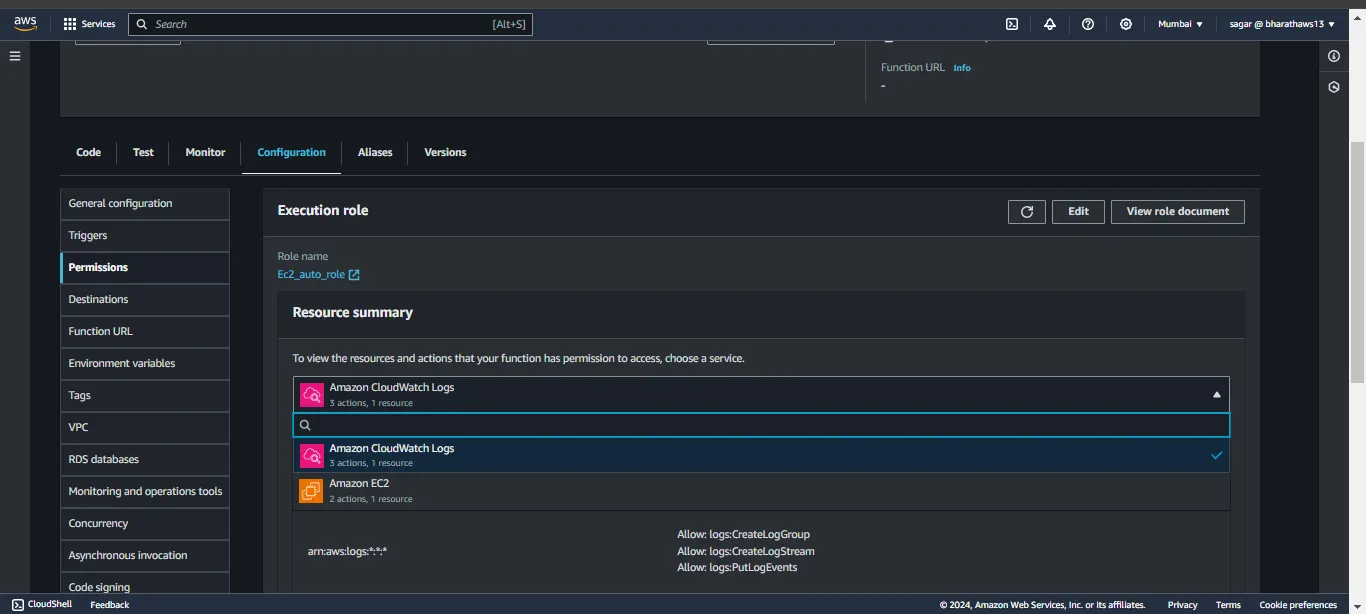The height and width of the screenshot is (614, 1366).
Task: Open Environment variables settings
Action: [145, 363]
